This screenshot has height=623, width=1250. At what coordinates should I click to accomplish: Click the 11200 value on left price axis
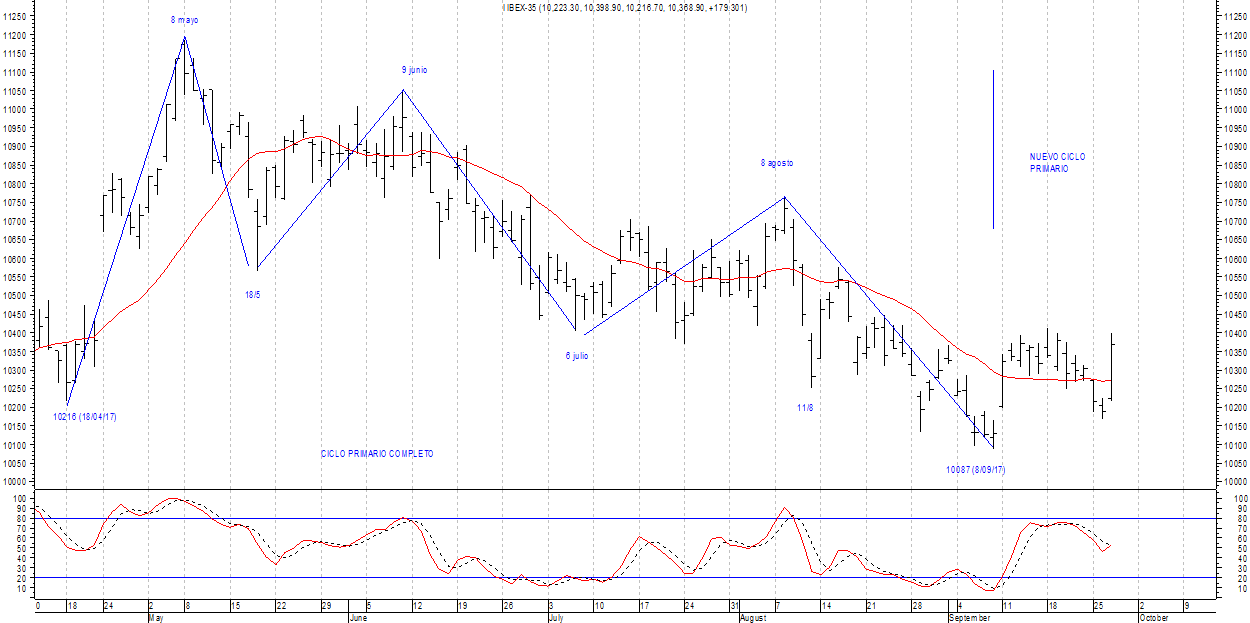17,35
